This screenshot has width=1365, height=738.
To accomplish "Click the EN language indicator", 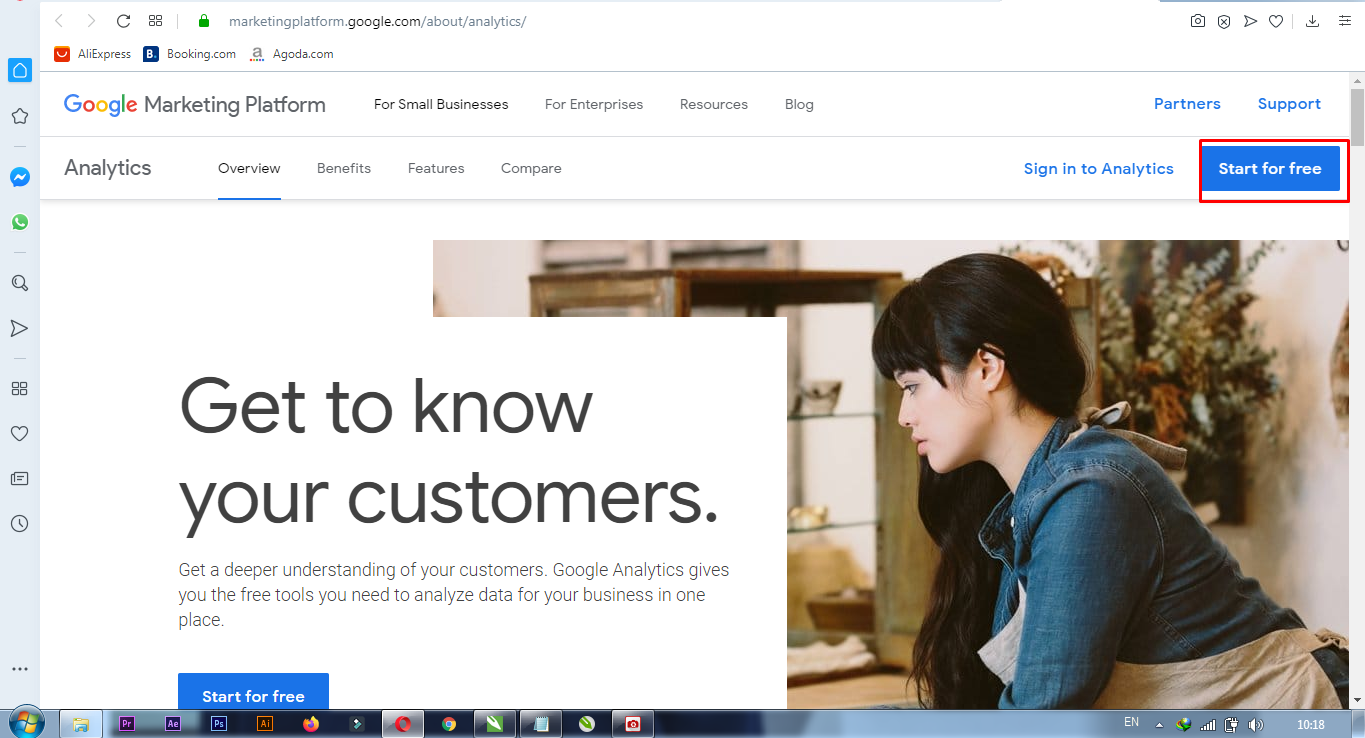I will [1131, 722].
